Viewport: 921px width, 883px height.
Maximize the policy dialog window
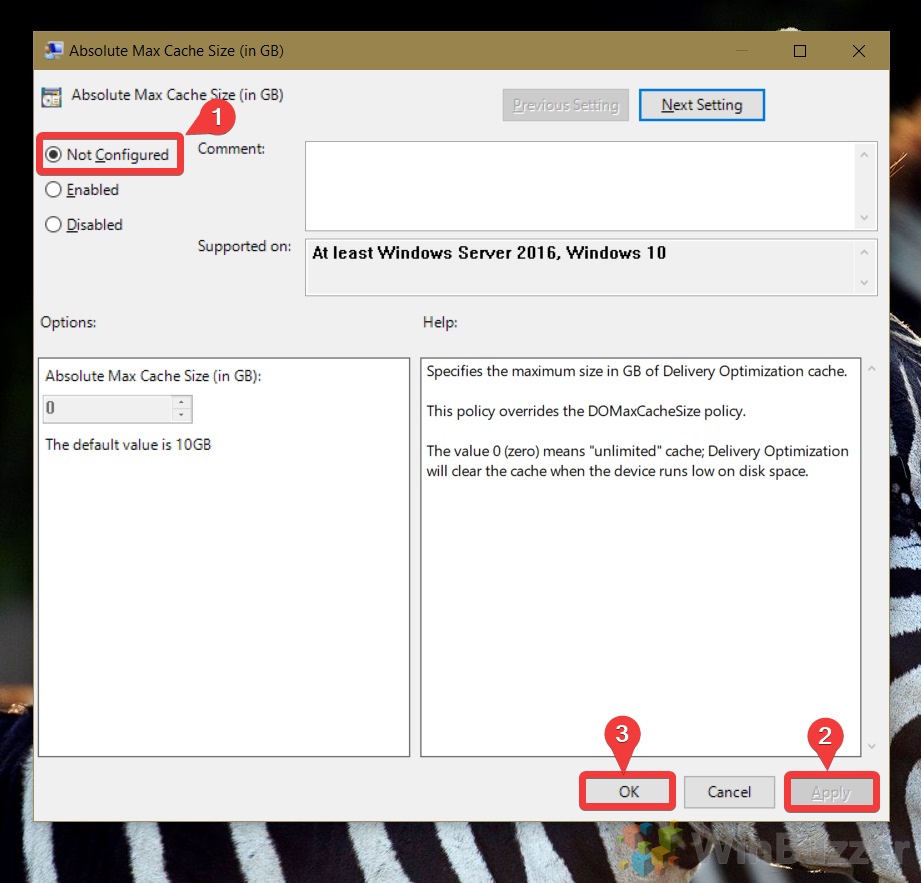click(x=799, y=51)
